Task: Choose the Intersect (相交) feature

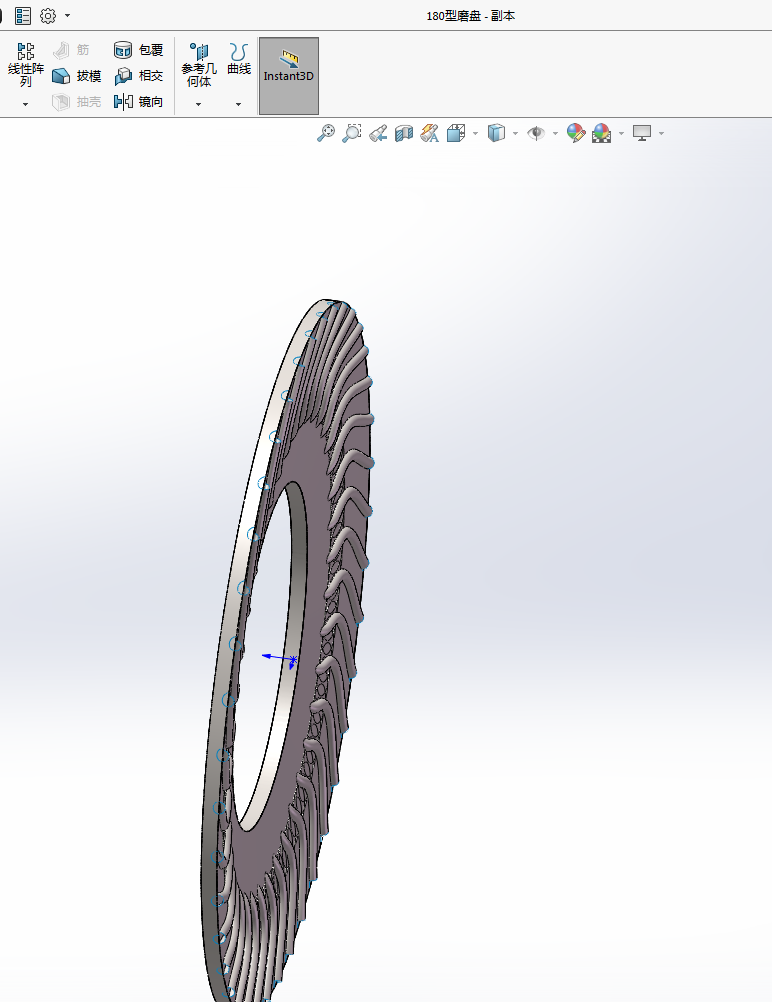Action: (x=138, y=76)
